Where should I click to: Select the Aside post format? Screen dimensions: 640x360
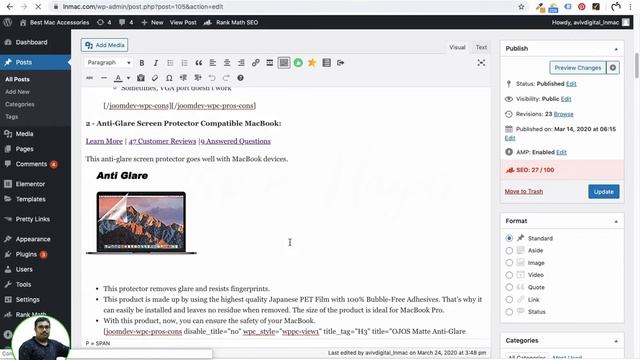pos(509,250)
